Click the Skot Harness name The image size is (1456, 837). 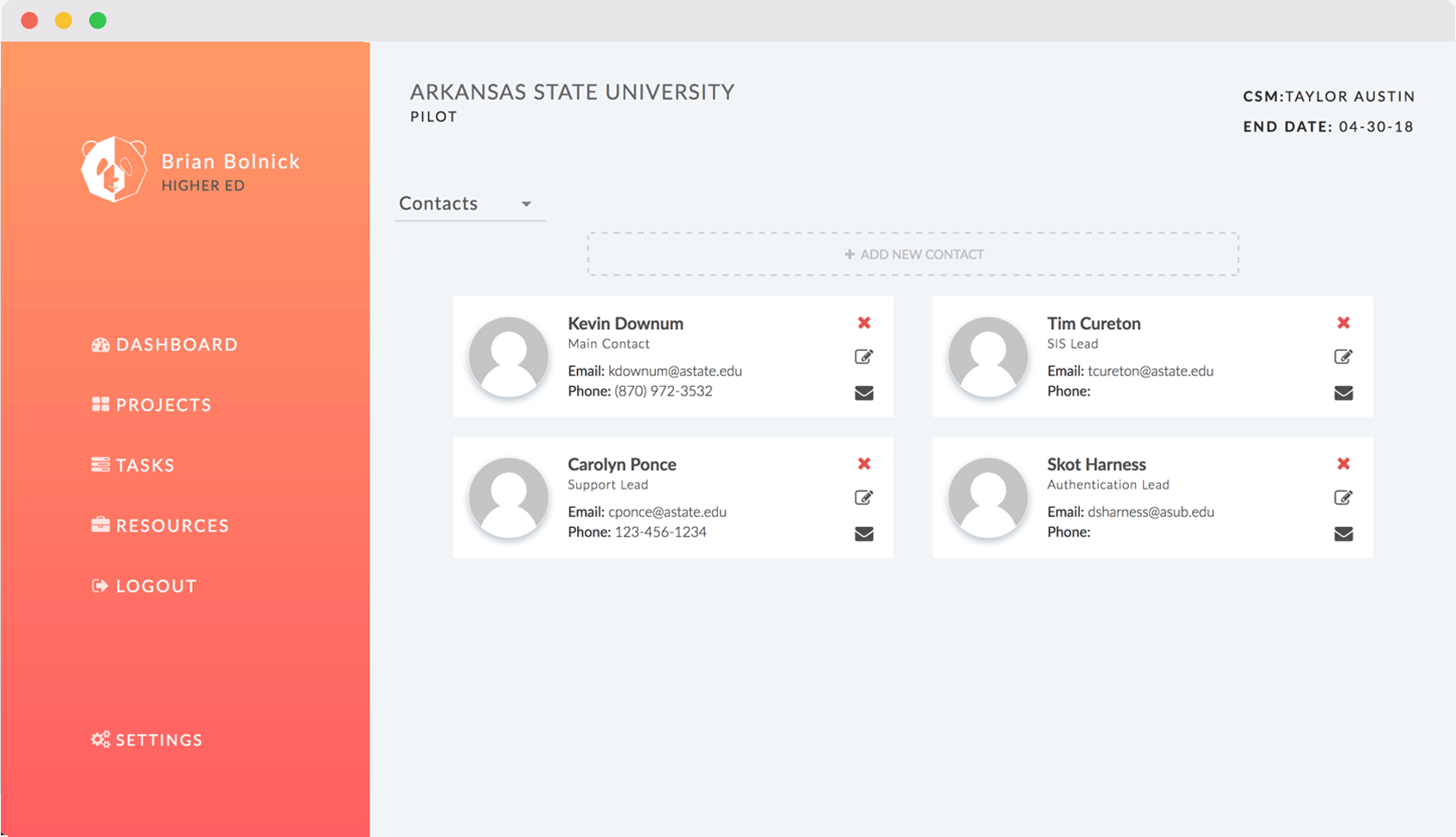[1096, 465]
